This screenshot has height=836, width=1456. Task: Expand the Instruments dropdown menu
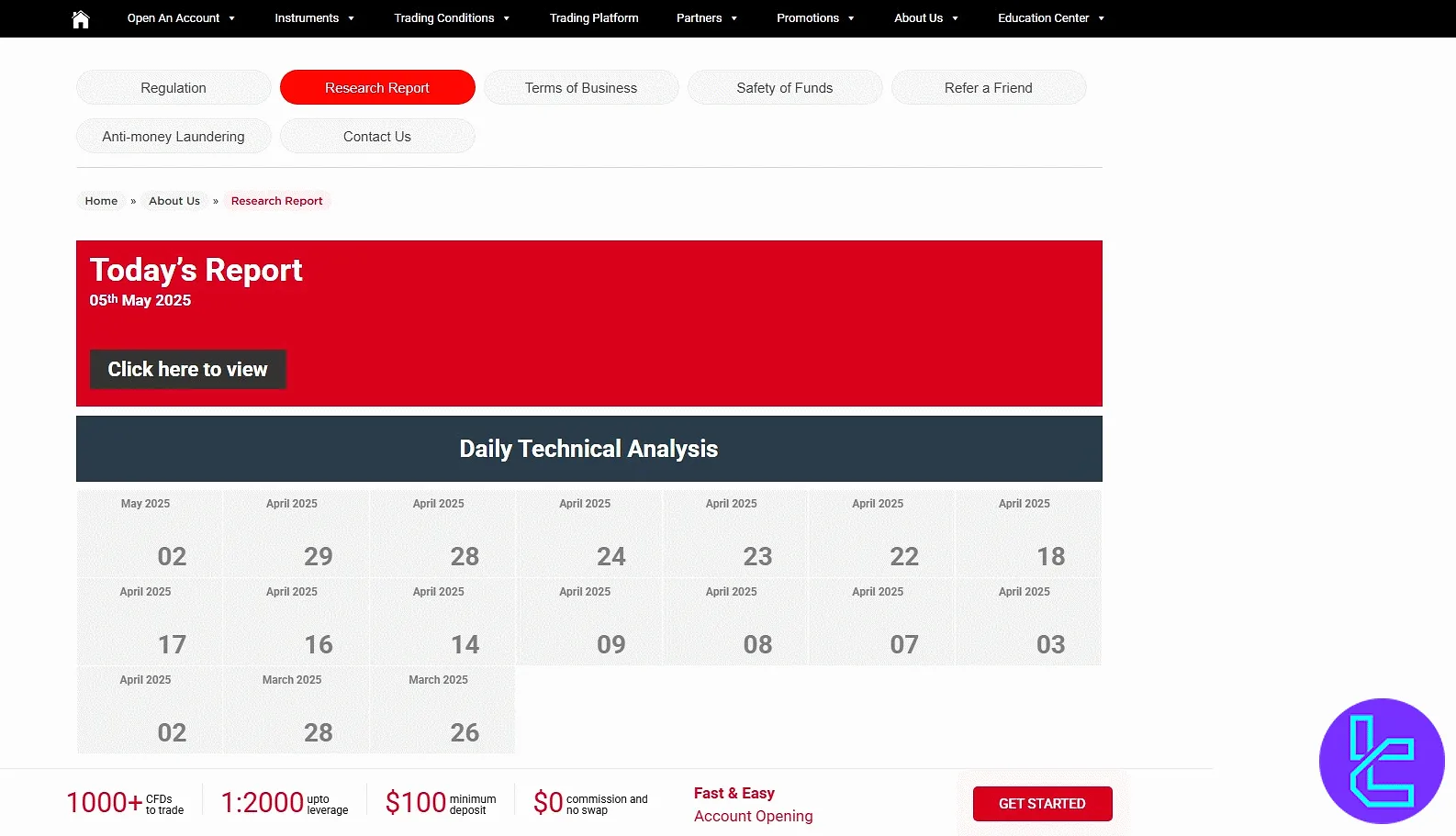point(314,18)
